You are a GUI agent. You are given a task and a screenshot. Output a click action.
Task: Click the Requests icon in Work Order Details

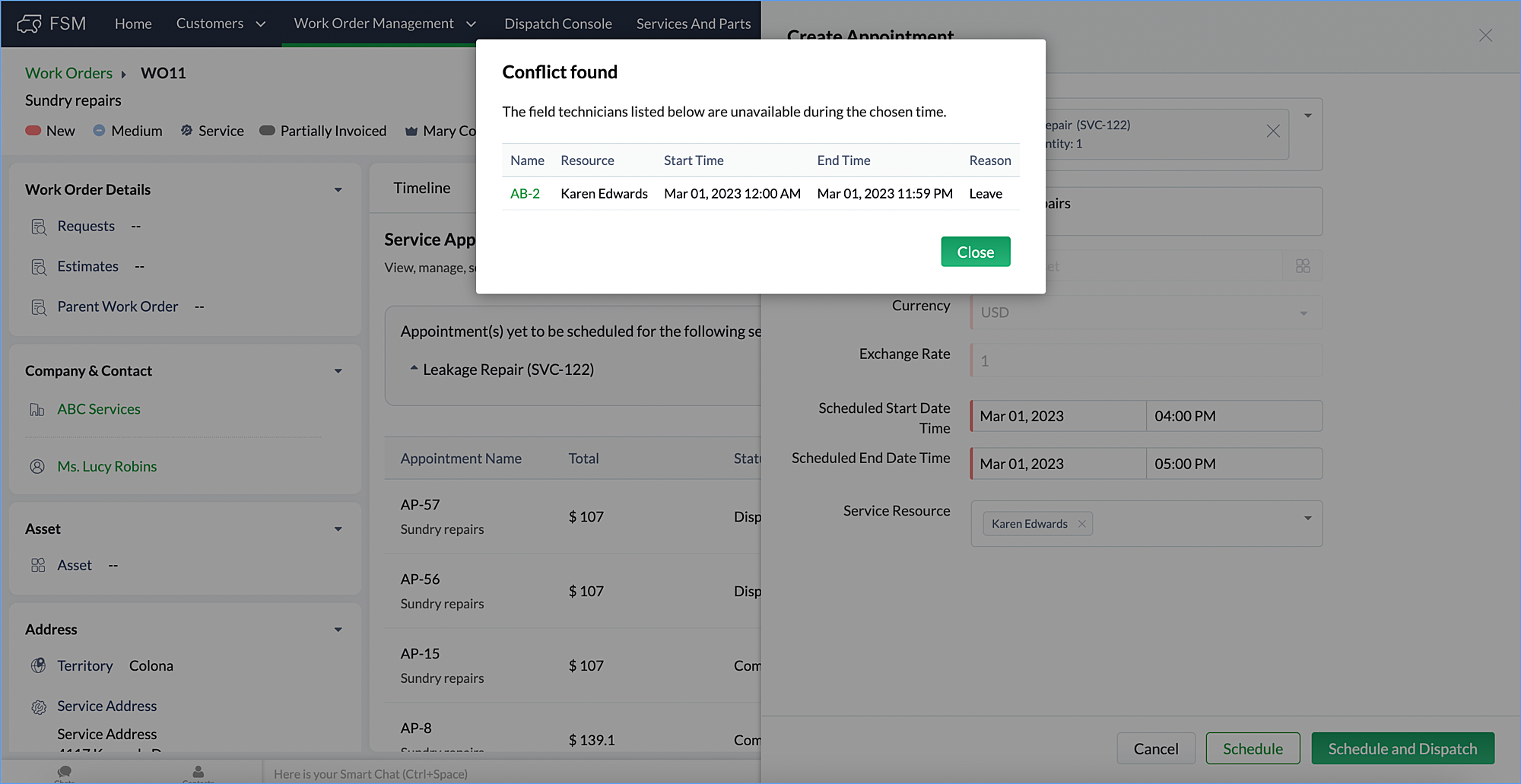[39, 227]
